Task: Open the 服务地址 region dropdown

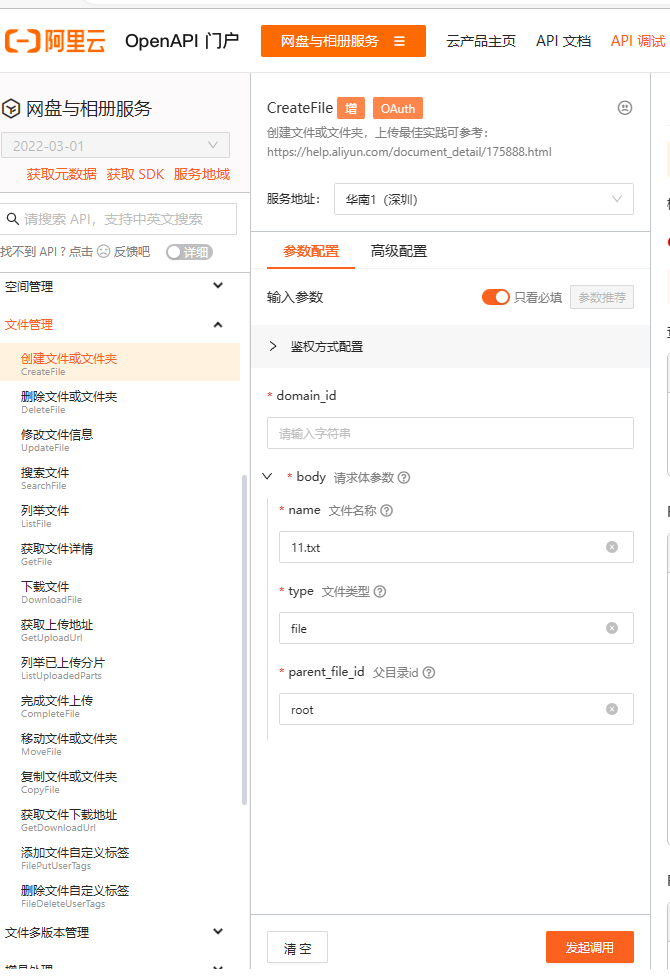Action: click(484, 199)
